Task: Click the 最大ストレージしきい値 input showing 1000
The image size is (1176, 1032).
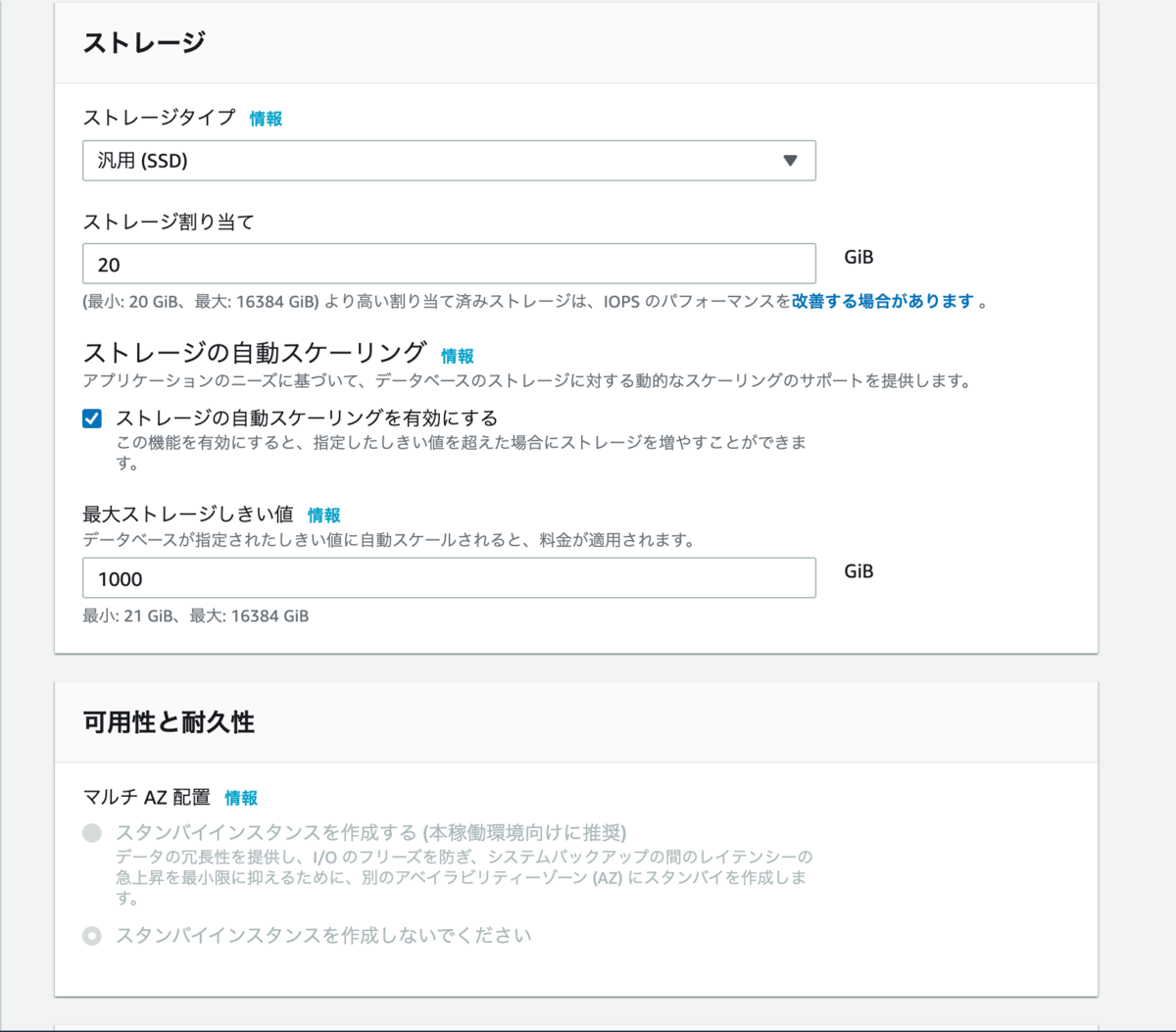Action: point(449,577)
